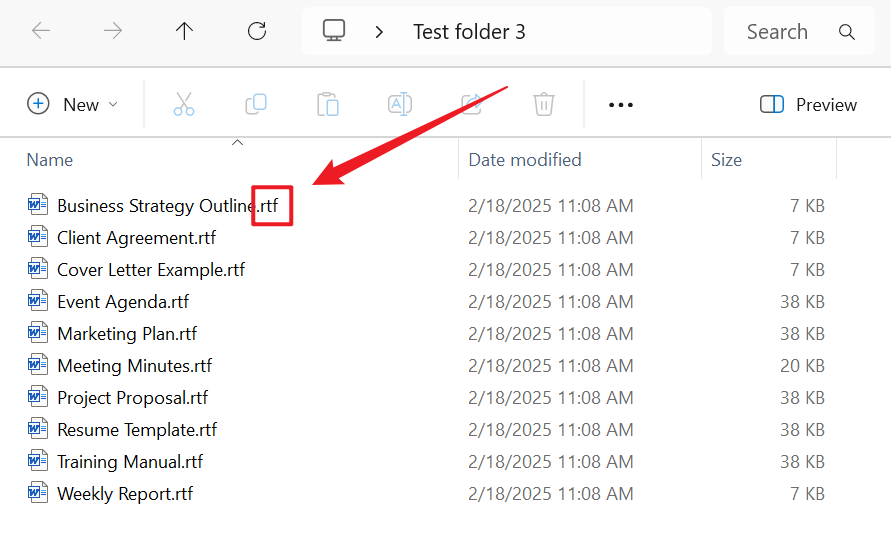Click the Paste clipboard icon
The width and height of the screenshot is (891, 535).
328,105
